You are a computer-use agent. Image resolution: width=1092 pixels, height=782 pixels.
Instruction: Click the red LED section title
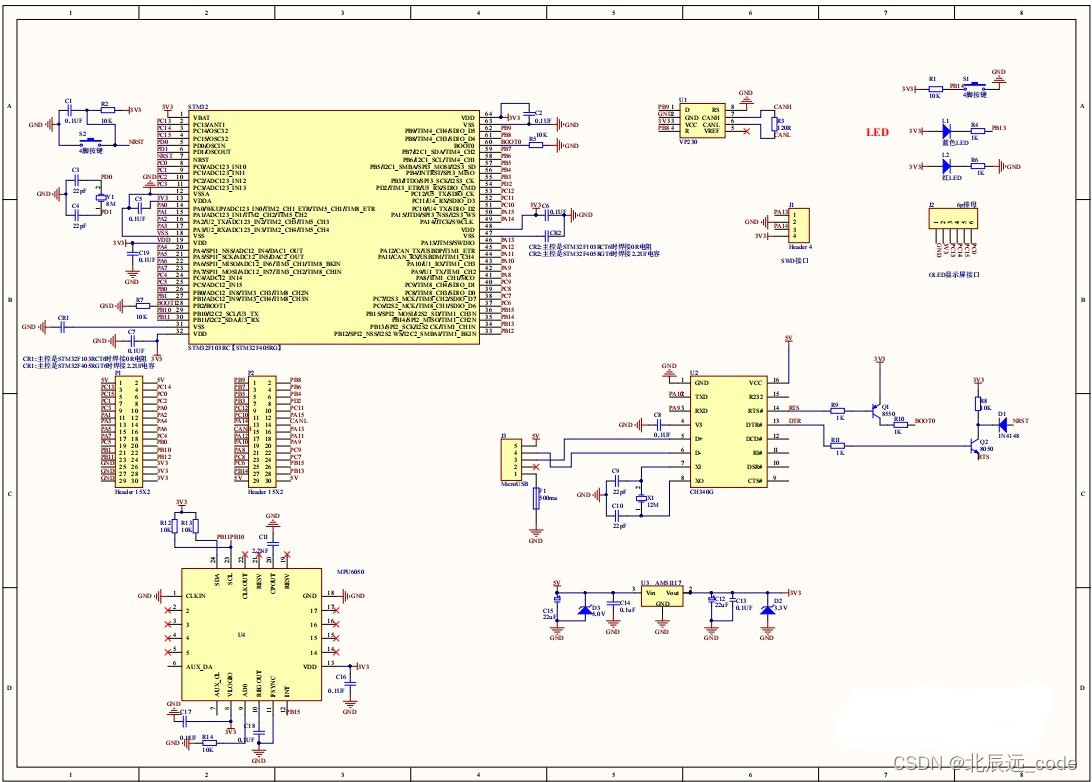click(877, 132)
